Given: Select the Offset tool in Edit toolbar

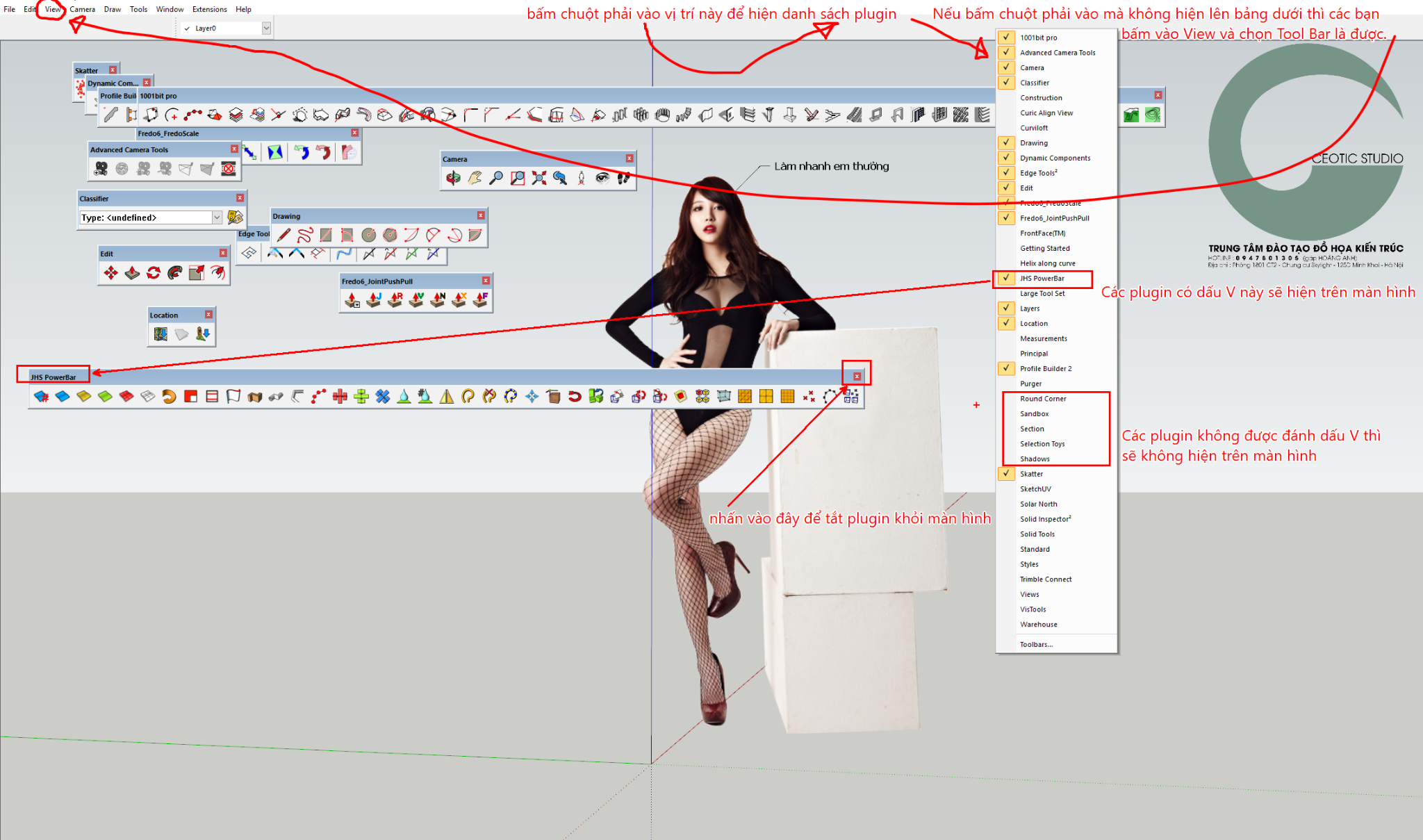Looking at the screenshot, I should (218, 272).
